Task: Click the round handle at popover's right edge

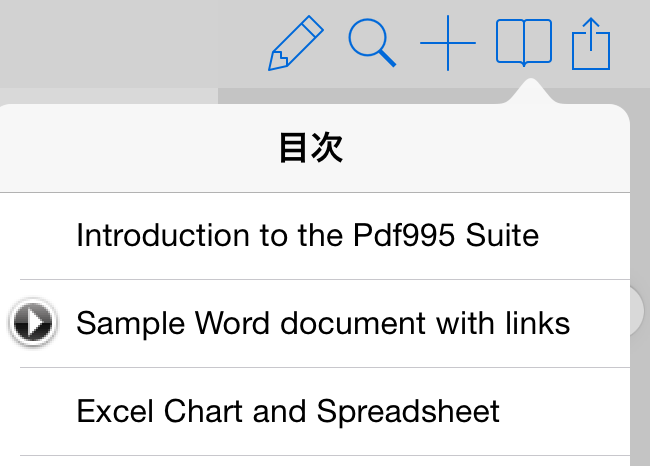Action: (x=638, y=310)
